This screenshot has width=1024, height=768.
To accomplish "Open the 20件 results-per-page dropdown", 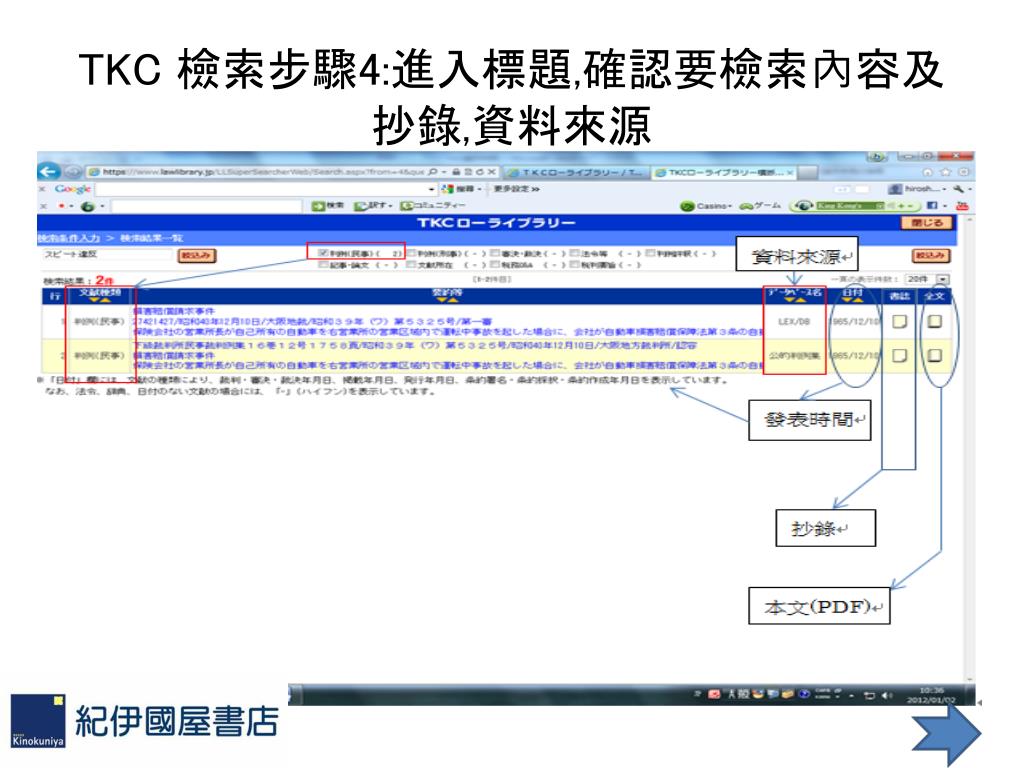I will coord(942,279).
